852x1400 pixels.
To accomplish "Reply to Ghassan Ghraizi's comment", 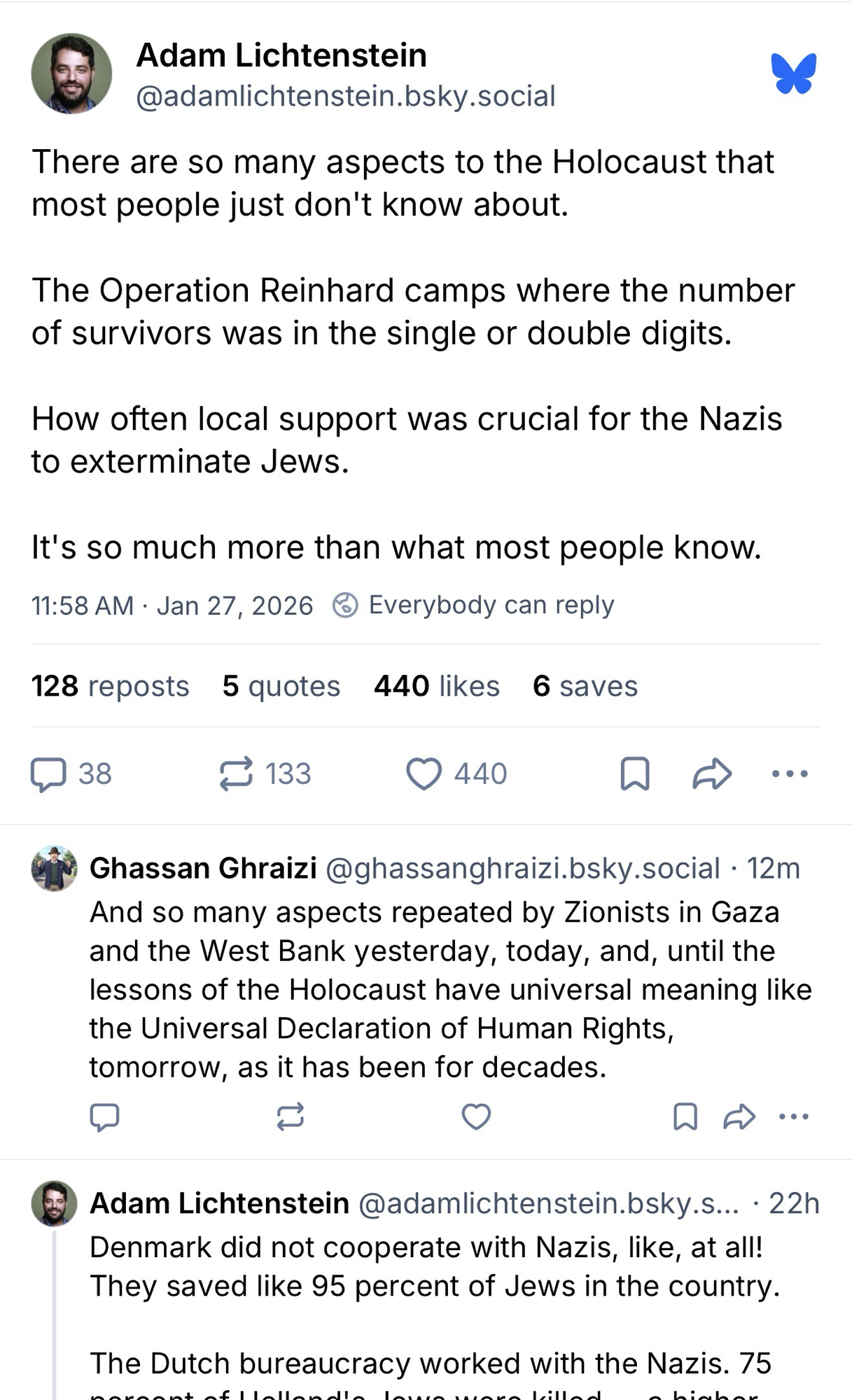I will point(105,1116).
